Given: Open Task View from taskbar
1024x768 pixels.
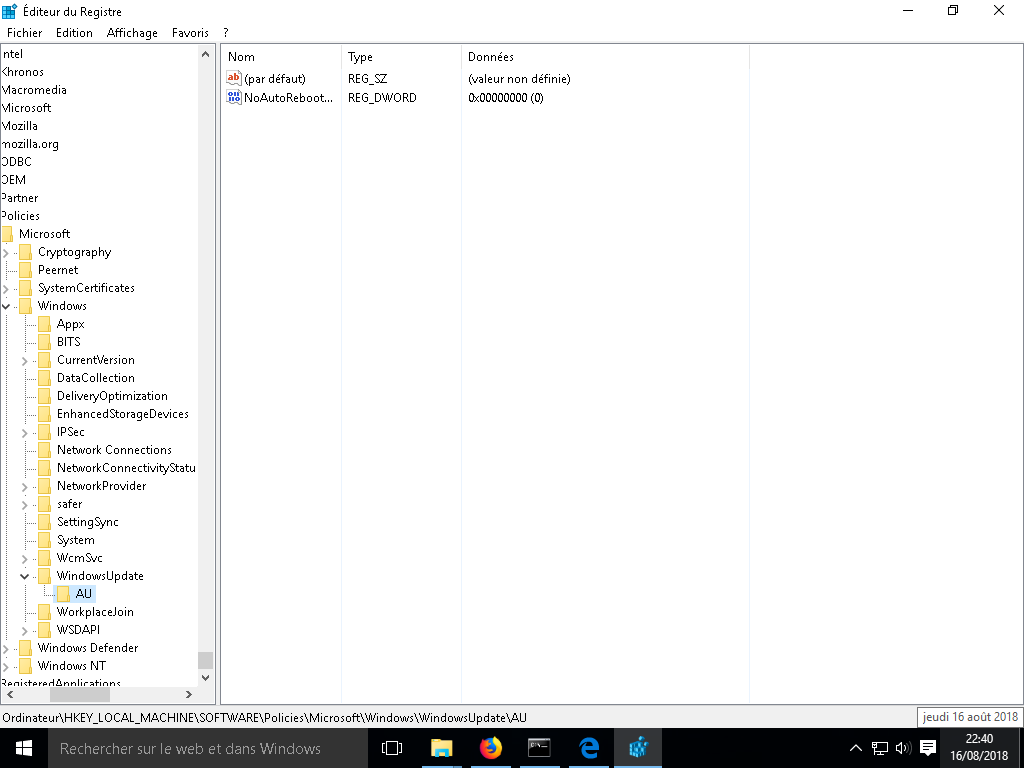Looking at the screenshot, I should (392, 748).
